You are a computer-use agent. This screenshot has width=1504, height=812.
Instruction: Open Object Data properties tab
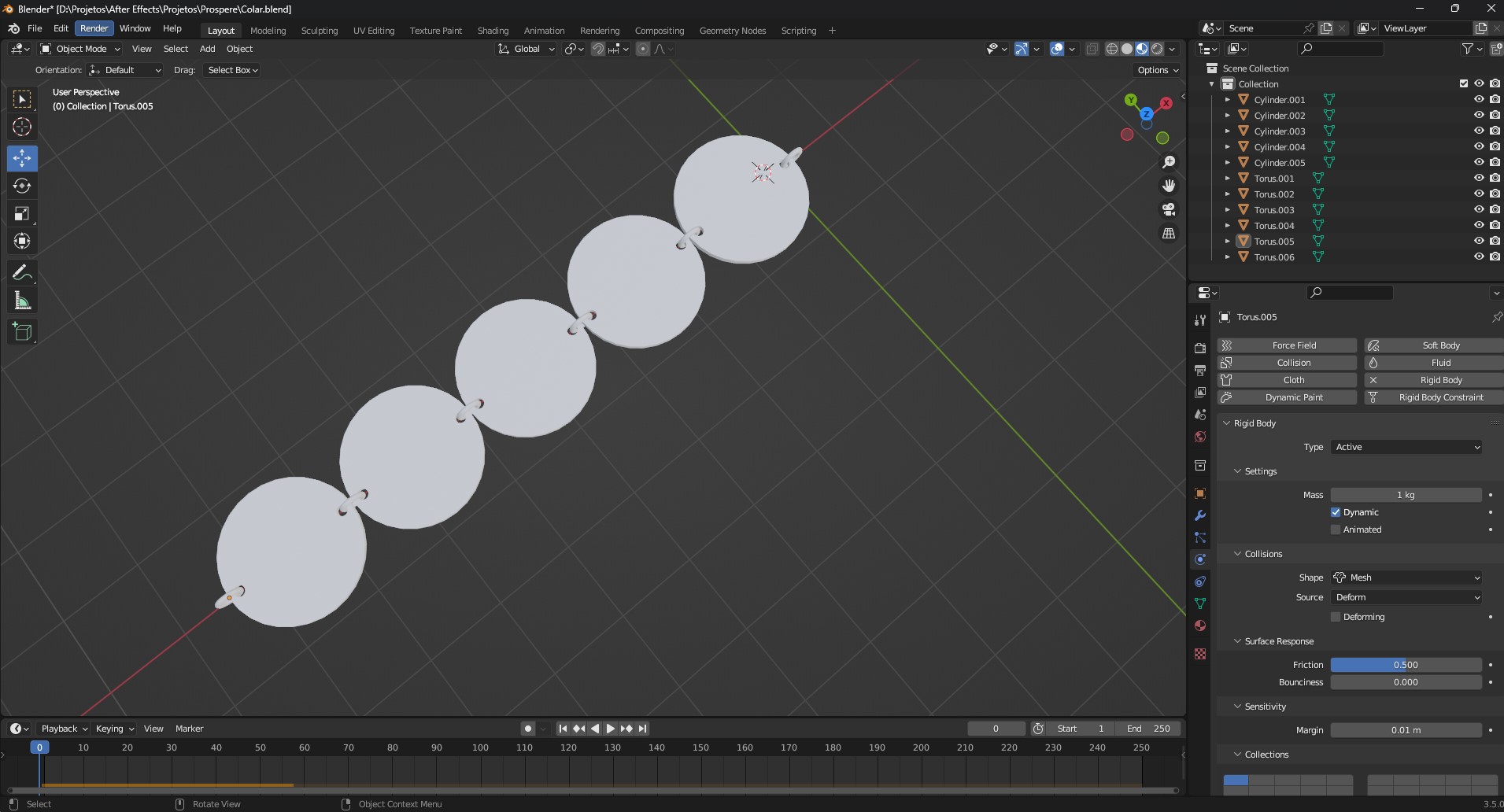coord(1200,603)
